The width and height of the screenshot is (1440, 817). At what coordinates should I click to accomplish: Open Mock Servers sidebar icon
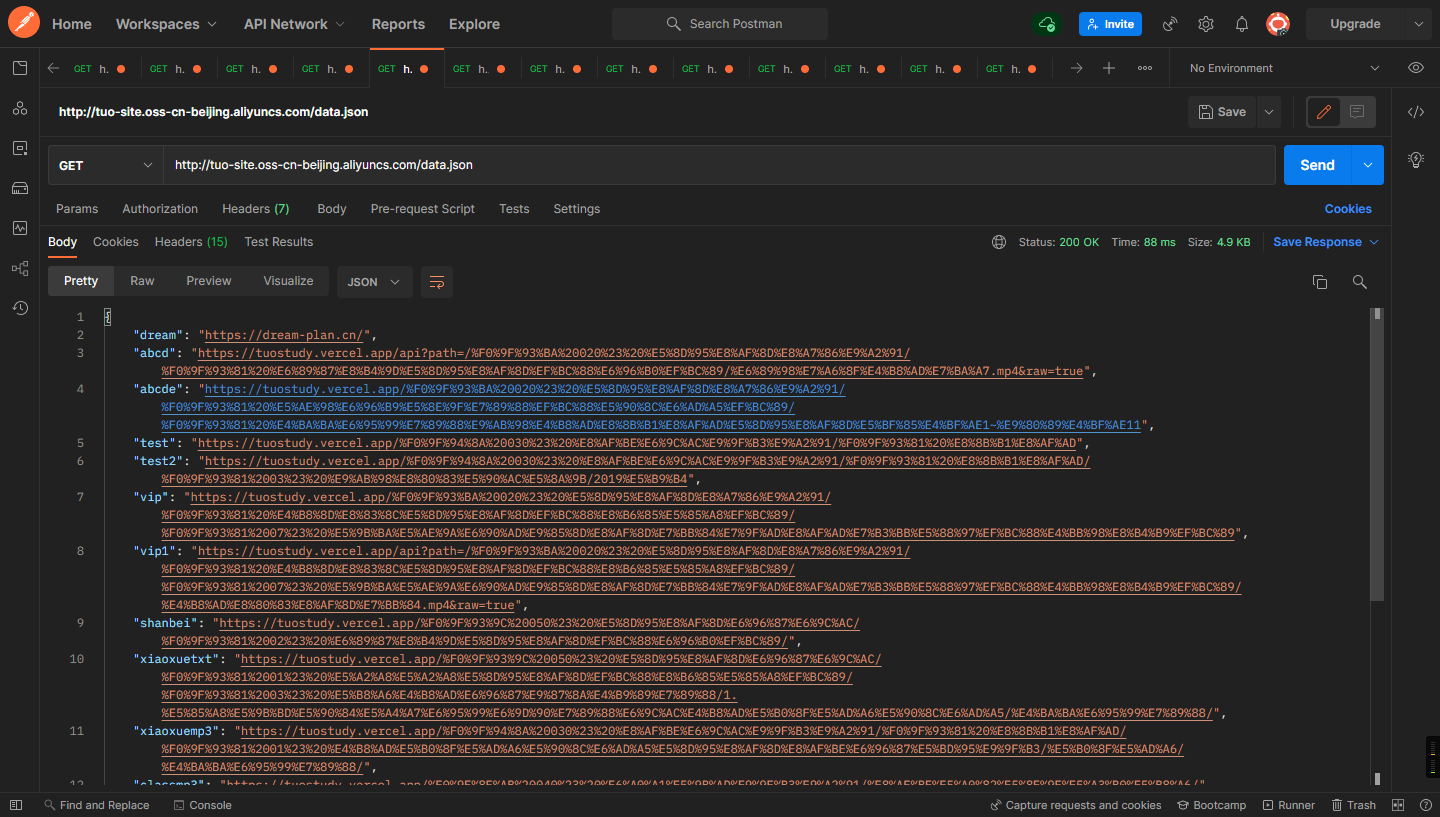tap(20, 188)
